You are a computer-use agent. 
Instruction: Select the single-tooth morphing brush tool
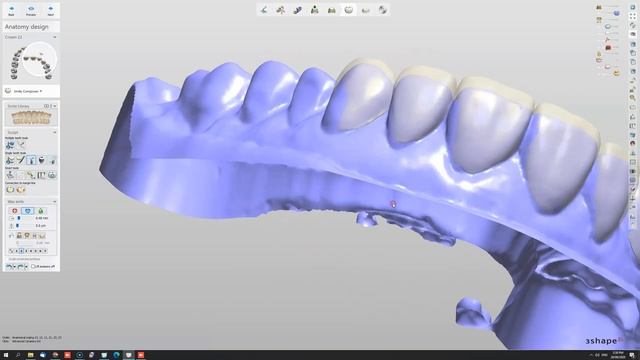(x=21, y=160)
